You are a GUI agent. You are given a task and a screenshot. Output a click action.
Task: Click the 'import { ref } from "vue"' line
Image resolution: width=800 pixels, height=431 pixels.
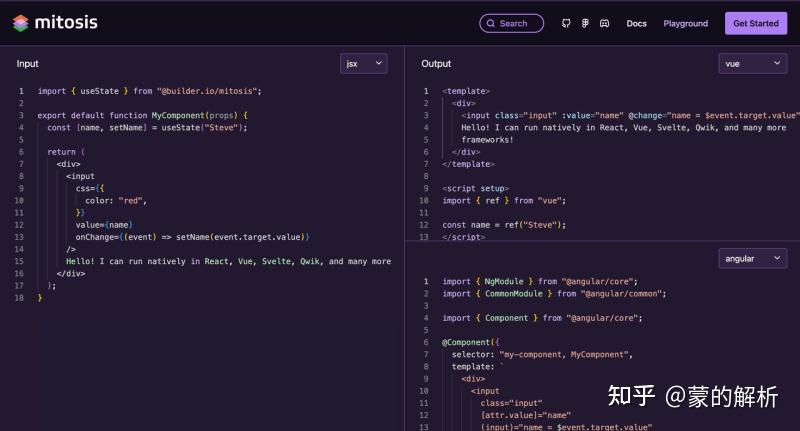pyautogui.click(x=504, y=201)
